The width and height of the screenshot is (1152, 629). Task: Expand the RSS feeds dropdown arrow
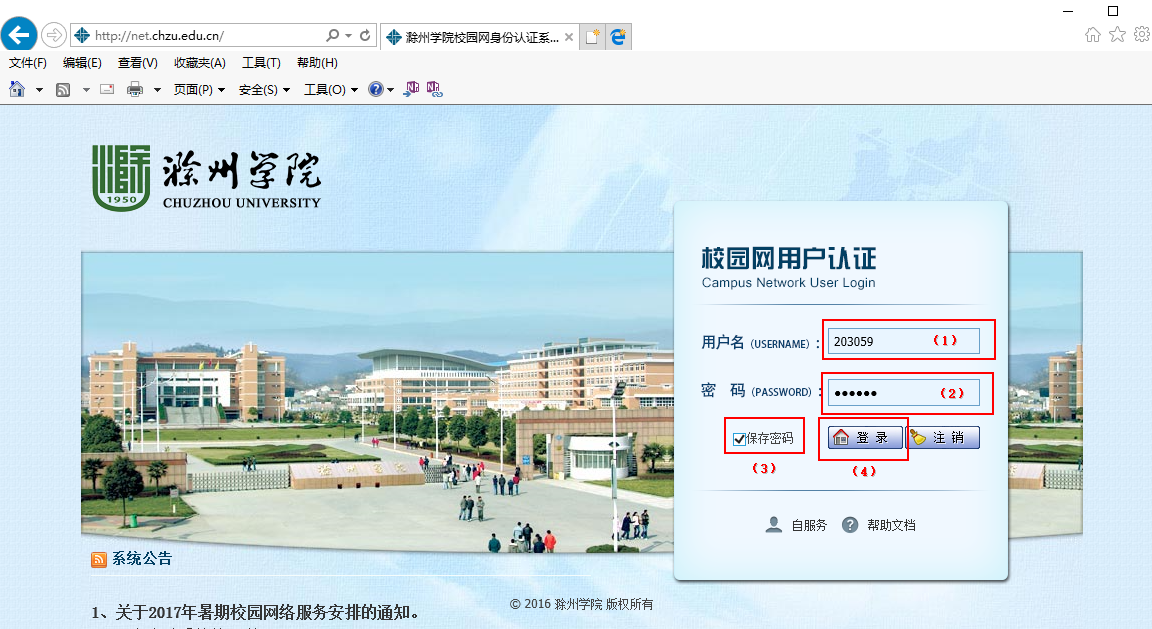click(x=86, y=90)
